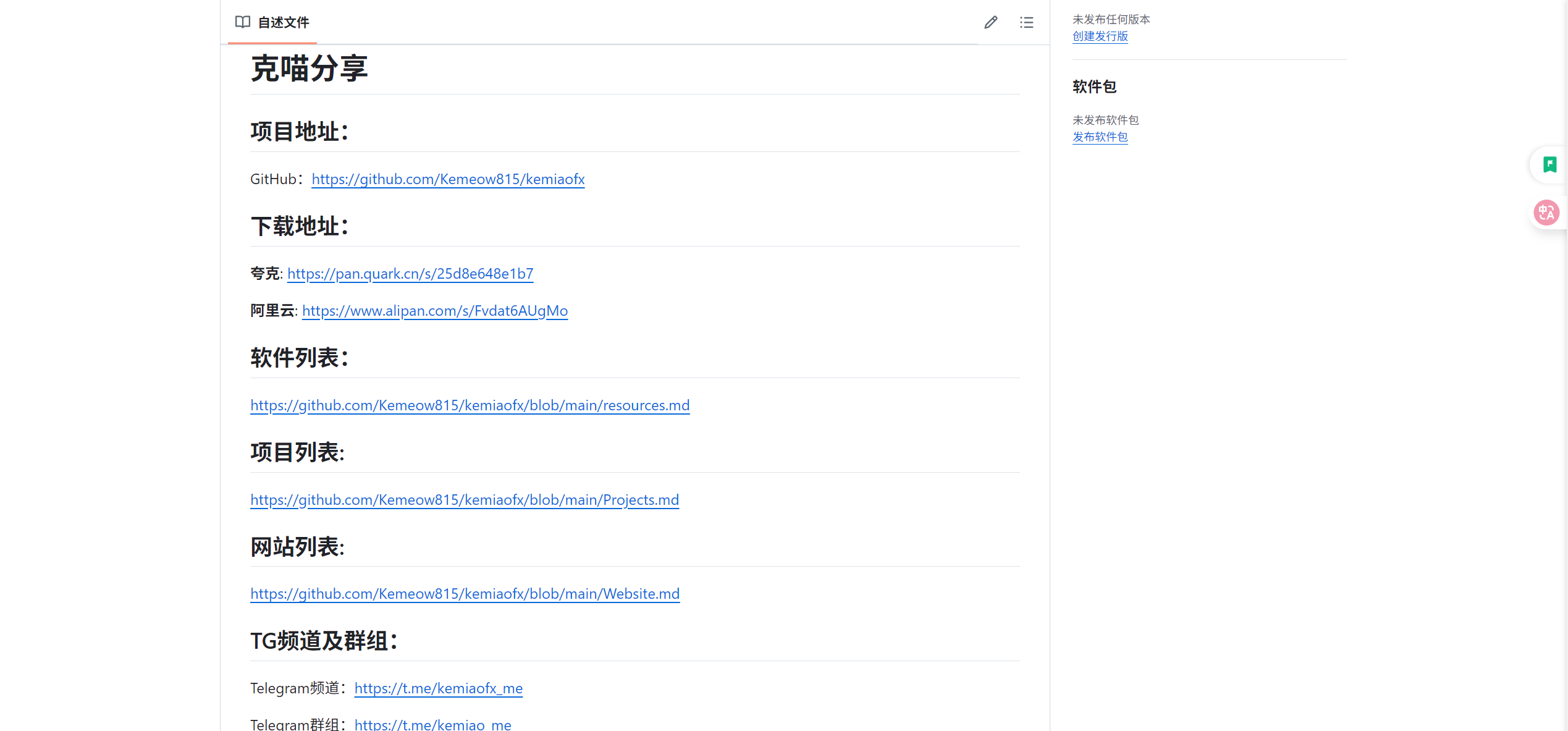Click the 克喵分享 heading

pos(309,68)
